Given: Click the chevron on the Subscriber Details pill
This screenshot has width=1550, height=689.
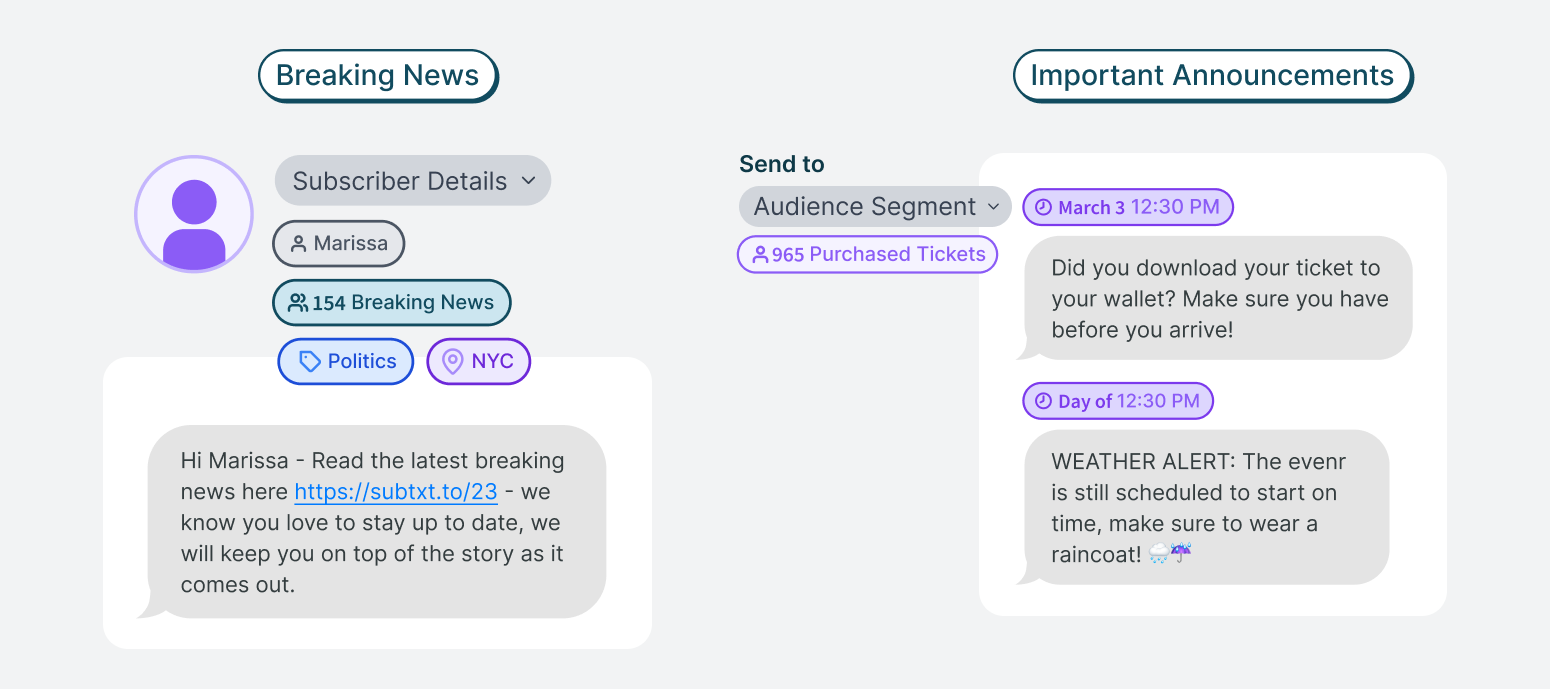Looking at the screenshot, I should [530, 181].
